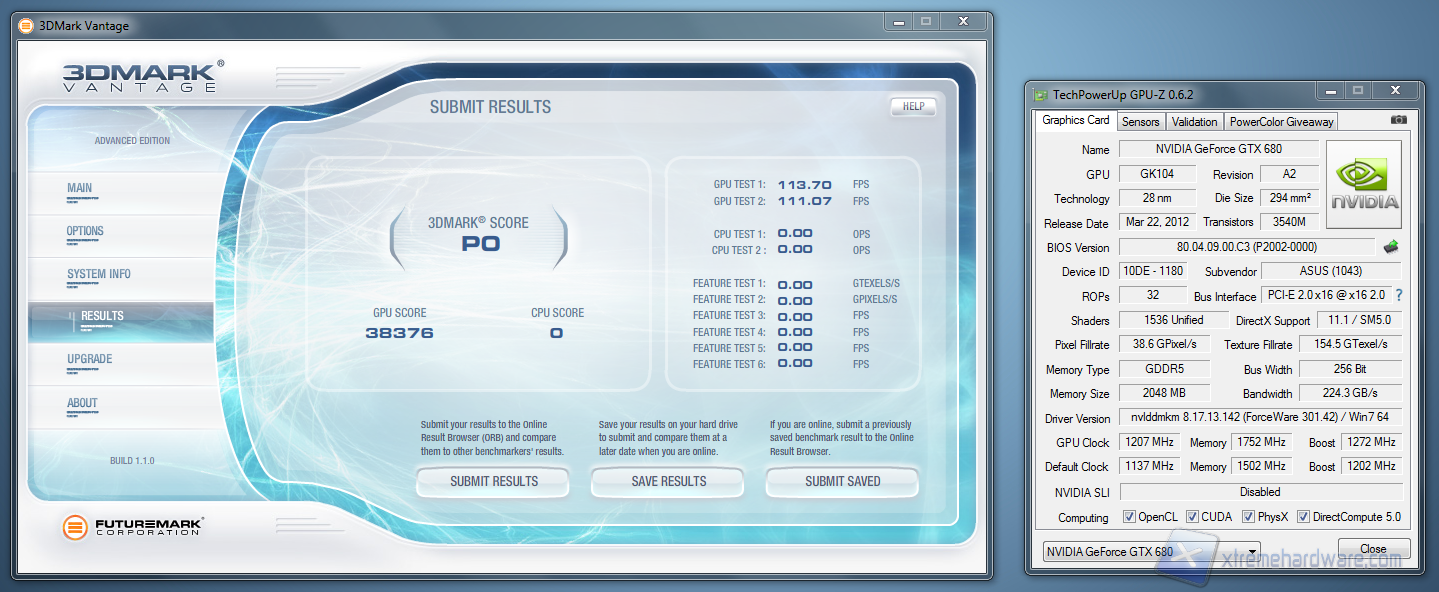This screenshot has width=1439, height=592.
Task: Click the Futuremark Corporation logo
Action: (x=133, y=527)
